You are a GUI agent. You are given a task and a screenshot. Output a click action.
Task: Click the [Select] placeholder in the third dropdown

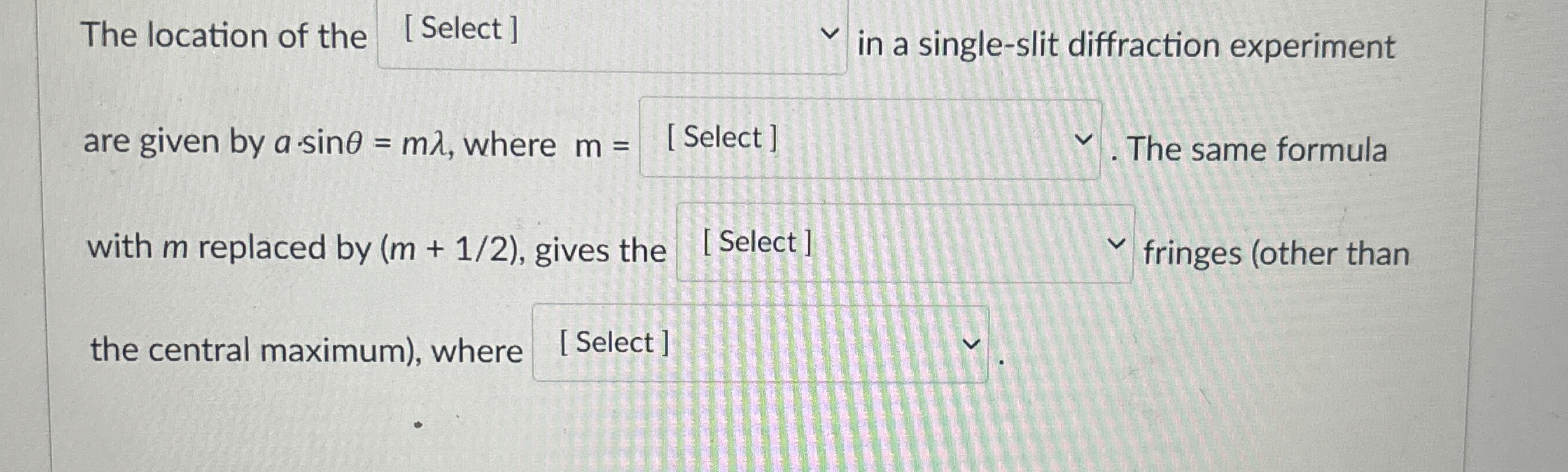tap(757, 242)
